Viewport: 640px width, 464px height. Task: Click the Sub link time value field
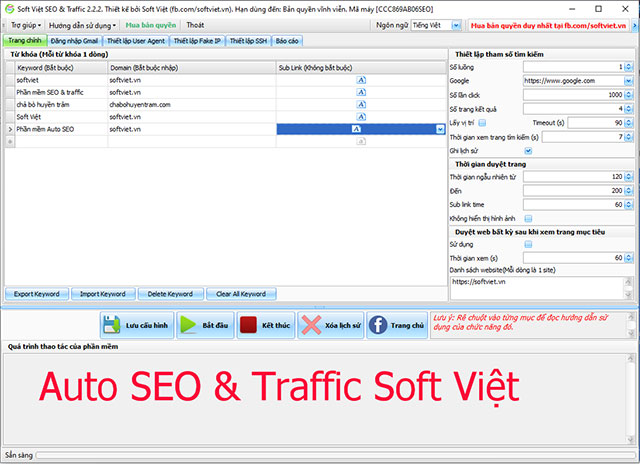(x=578, y=204)
